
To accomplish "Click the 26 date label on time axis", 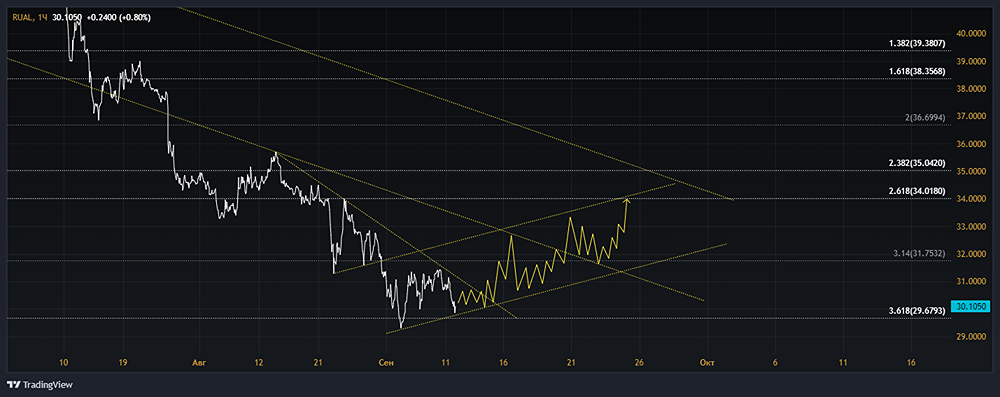I will pos(639,363).
